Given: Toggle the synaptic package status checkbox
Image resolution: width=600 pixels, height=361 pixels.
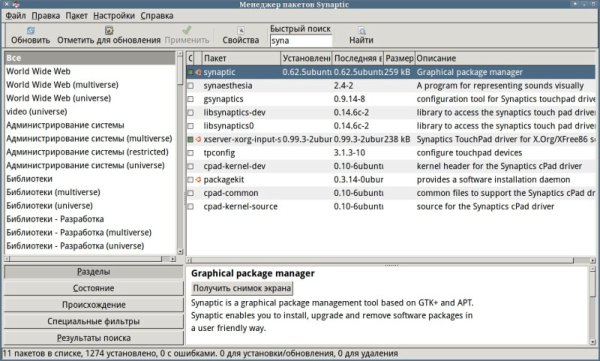Looking at the screenshot, I should coord(191,72).
